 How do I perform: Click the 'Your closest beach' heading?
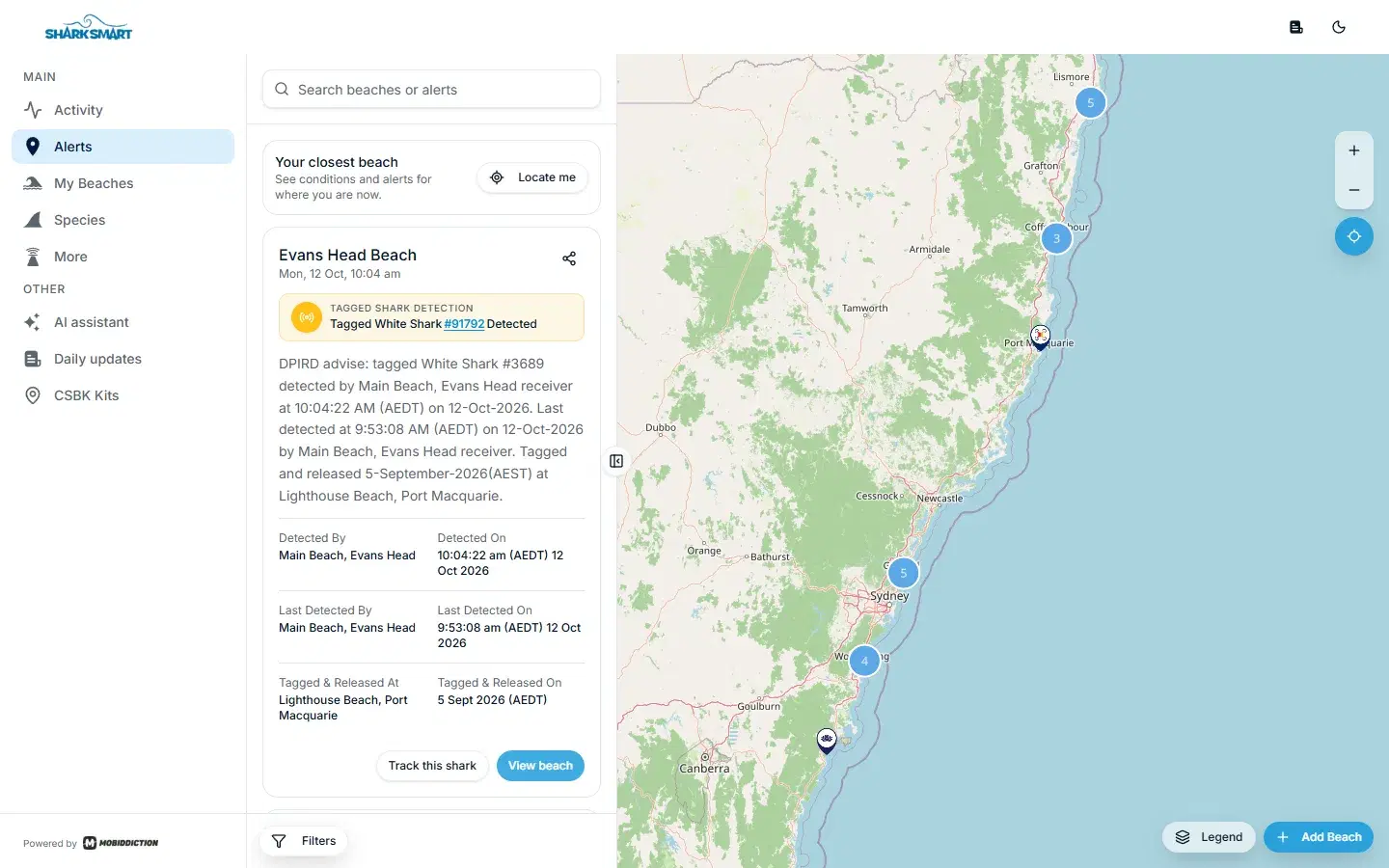coord(337,162)
